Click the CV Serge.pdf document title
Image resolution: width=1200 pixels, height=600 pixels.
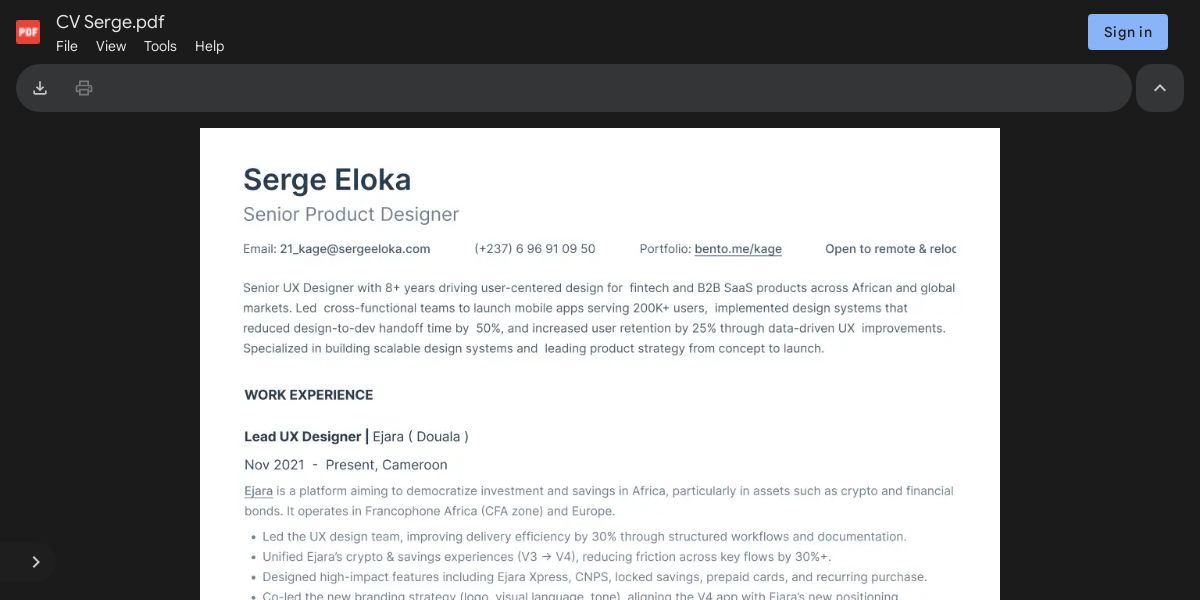pyautogui.click(x=110, y=22)
